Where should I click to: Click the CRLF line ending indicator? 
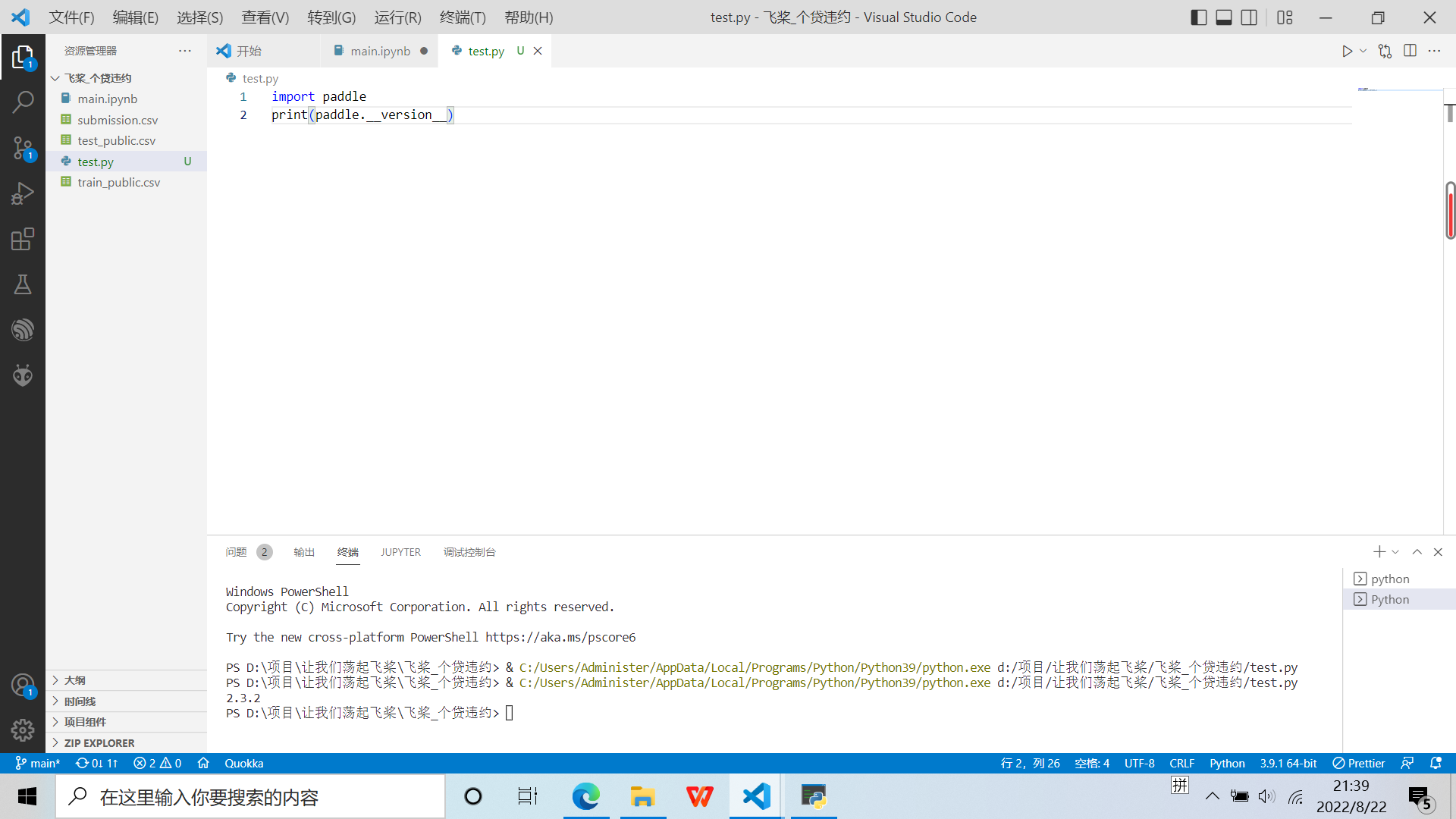pyautogui.click(x=1182, y=763)
